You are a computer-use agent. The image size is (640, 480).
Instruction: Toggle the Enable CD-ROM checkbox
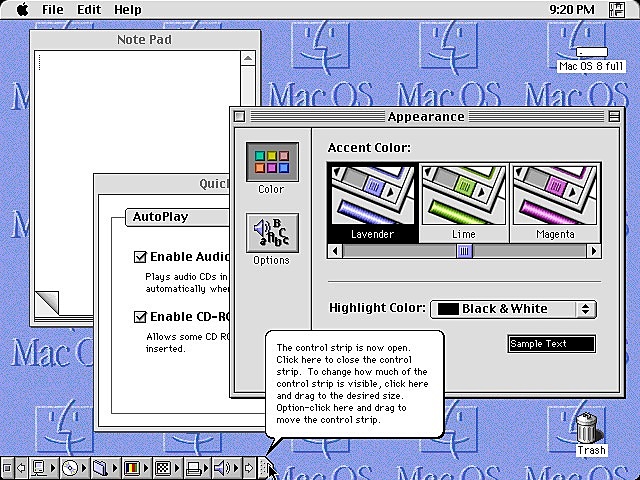(x=140, y=317)
